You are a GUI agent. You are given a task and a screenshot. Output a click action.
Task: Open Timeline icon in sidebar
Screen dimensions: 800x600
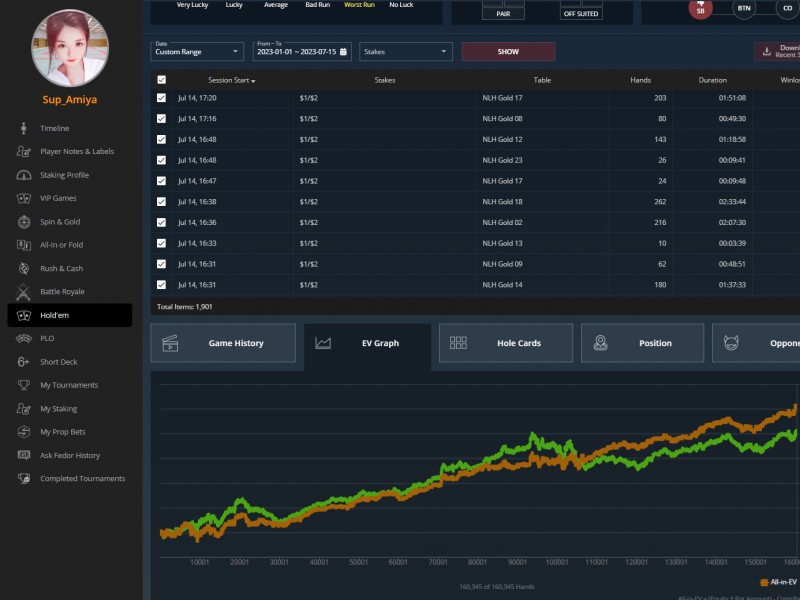pyautogui.click(x=23, y=128)
